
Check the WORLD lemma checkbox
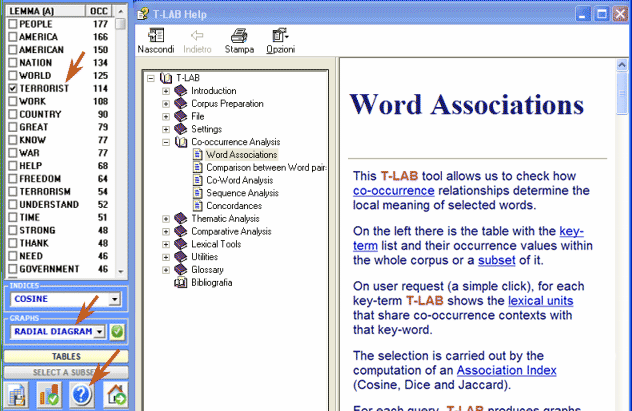click(13, 76)
